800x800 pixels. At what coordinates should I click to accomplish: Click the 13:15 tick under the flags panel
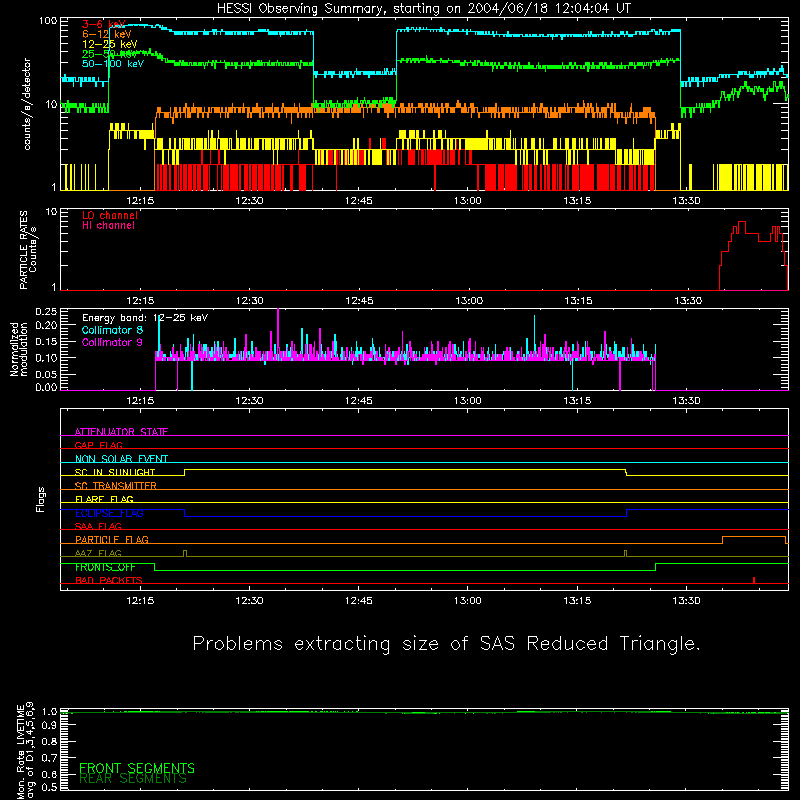point(577,601)
